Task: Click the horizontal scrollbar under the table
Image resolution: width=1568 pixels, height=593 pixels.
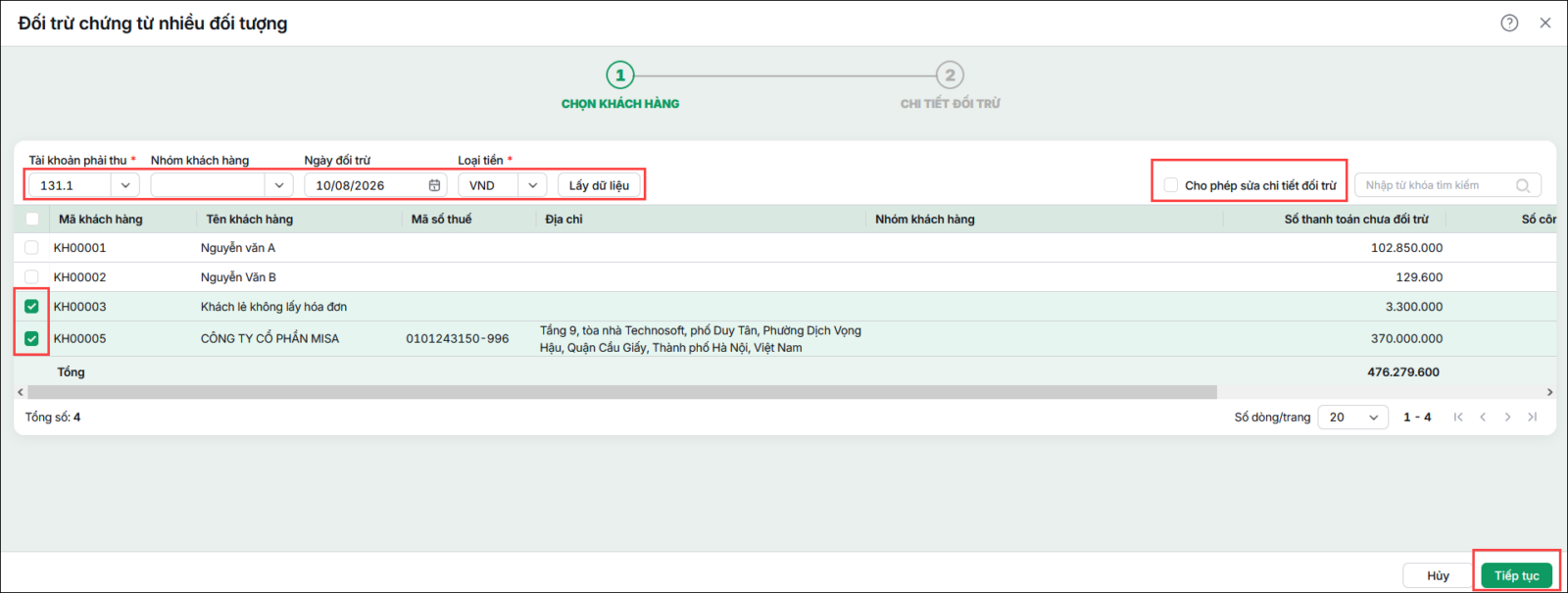Action: 622,392
